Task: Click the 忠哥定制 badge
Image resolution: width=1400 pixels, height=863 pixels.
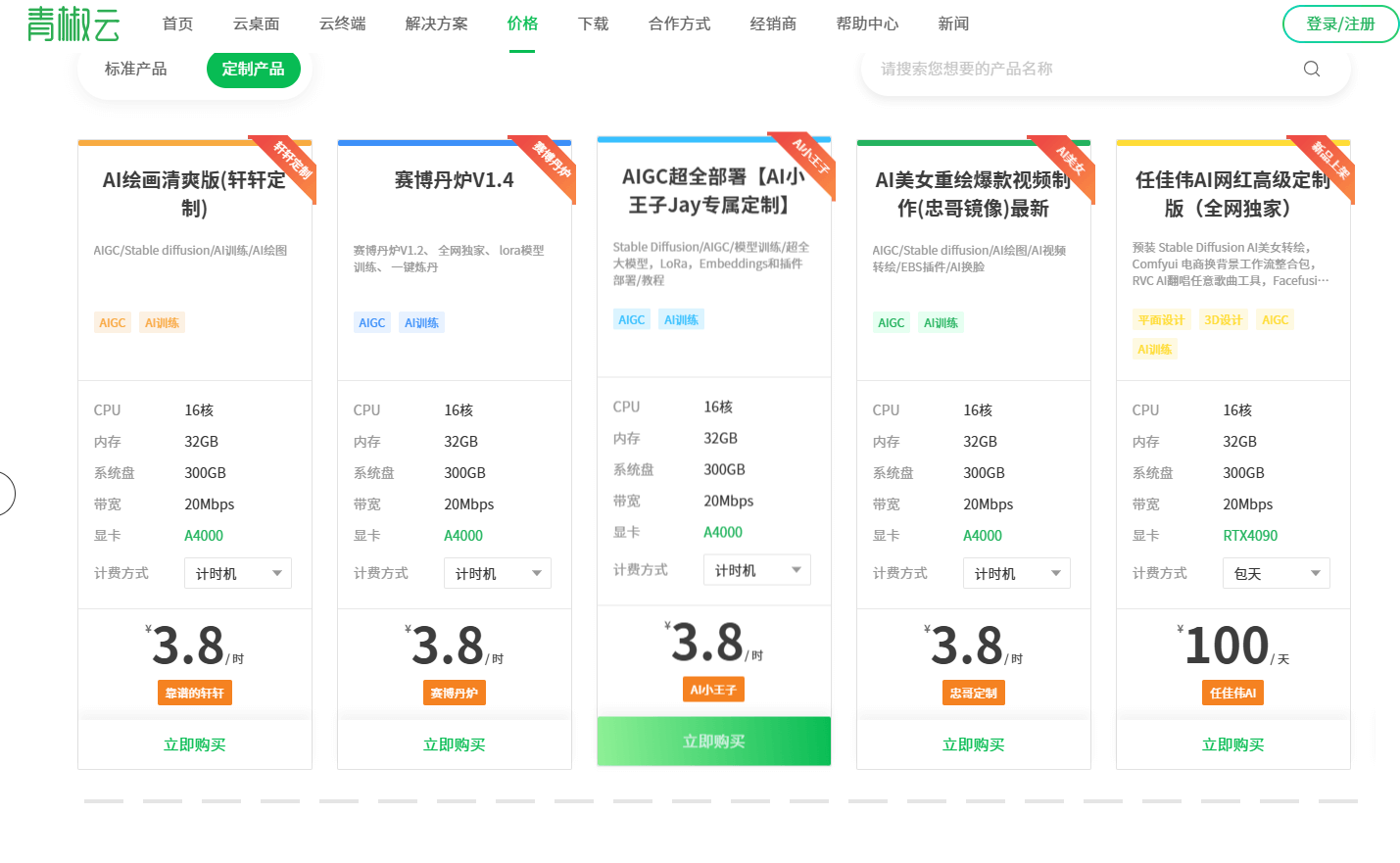Action: click(x=974, y=693)
